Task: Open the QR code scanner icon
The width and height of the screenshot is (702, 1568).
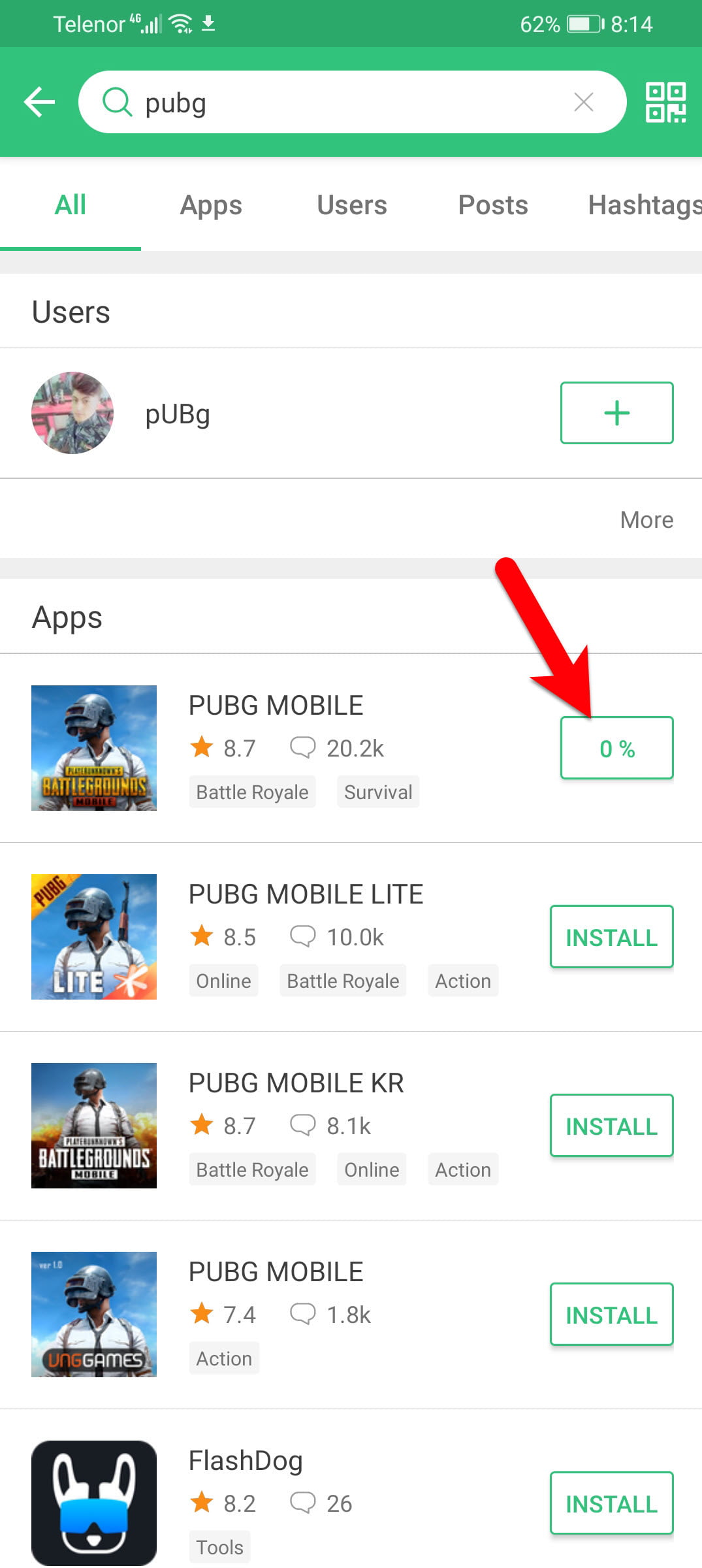Action: coord(665,102)
